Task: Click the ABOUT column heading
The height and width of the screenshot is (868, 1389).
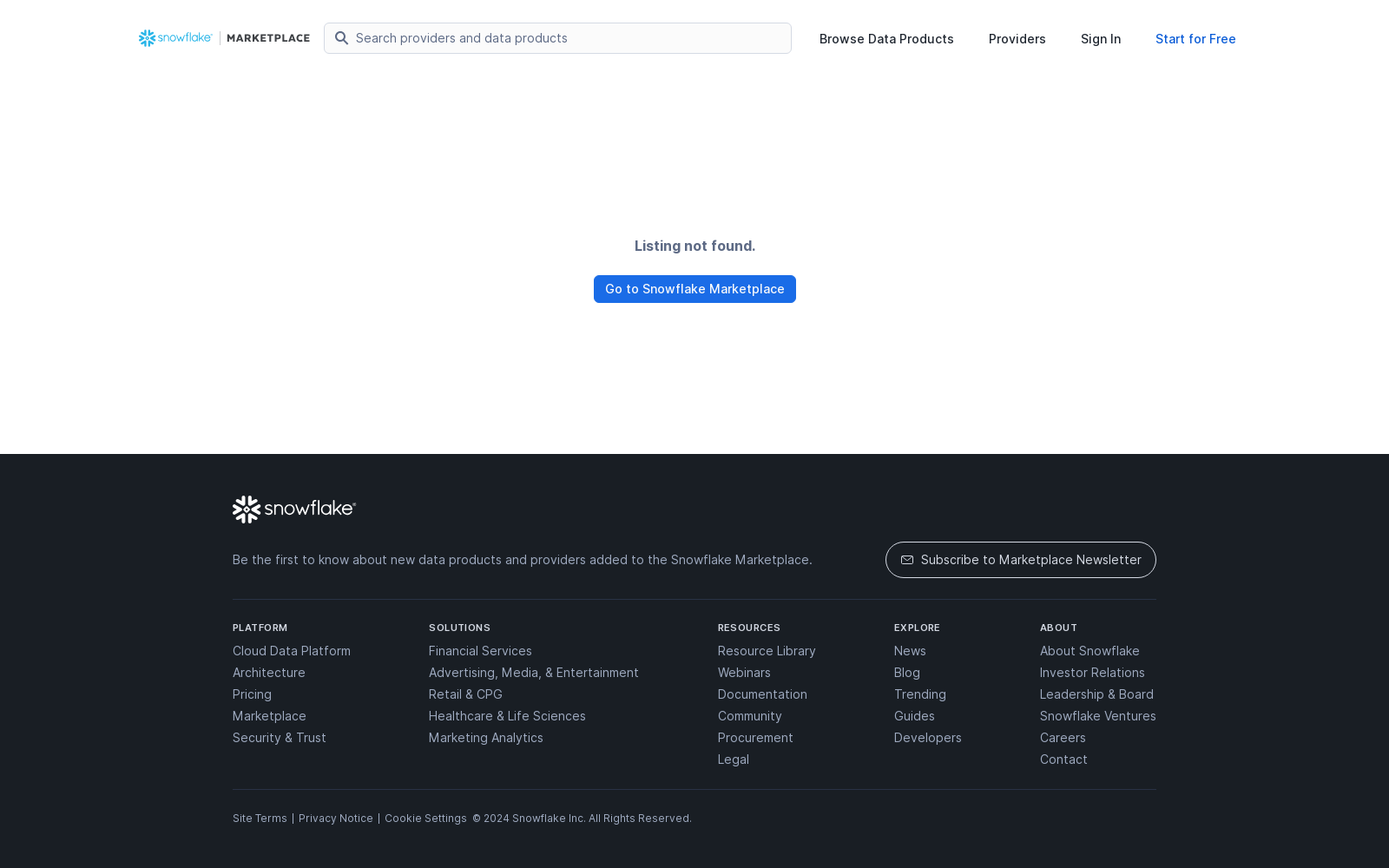Action: pyautogui.click(x=1058, y=628)
